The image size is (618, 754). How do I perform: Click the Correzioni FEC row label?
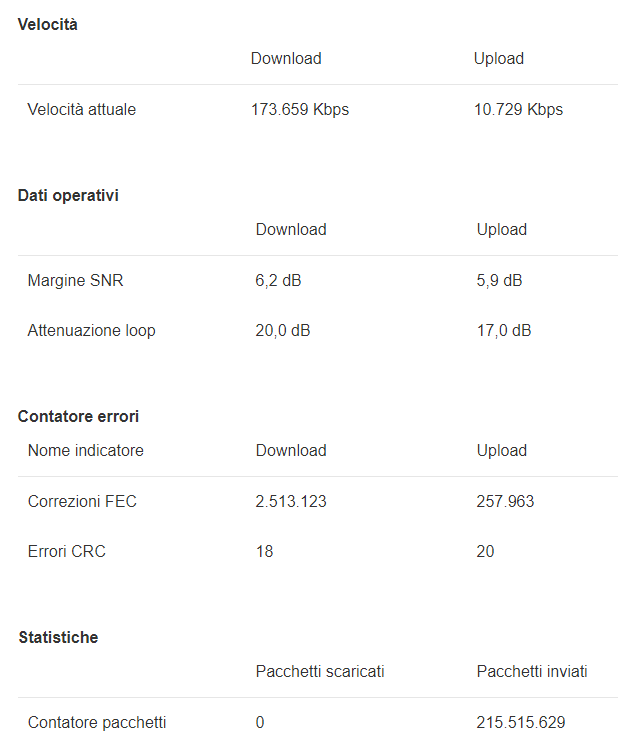point(83,502)
